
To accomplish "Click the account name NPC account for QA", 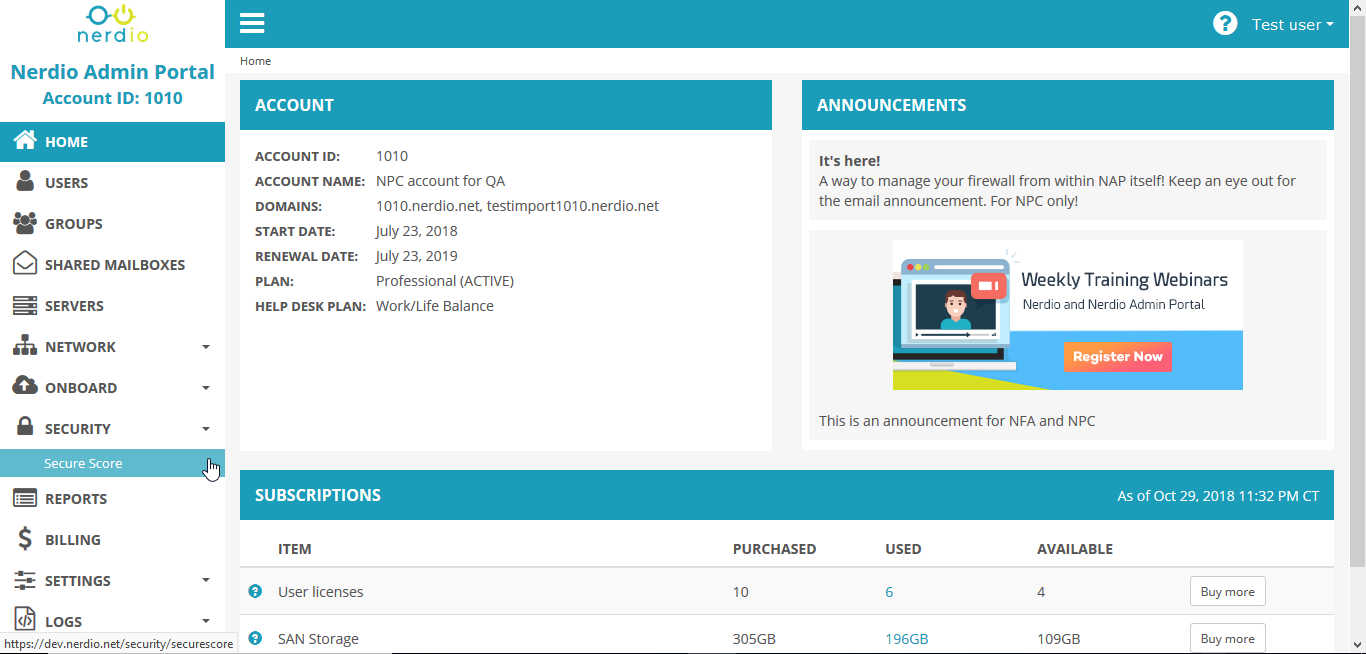I will pos(441,181).
